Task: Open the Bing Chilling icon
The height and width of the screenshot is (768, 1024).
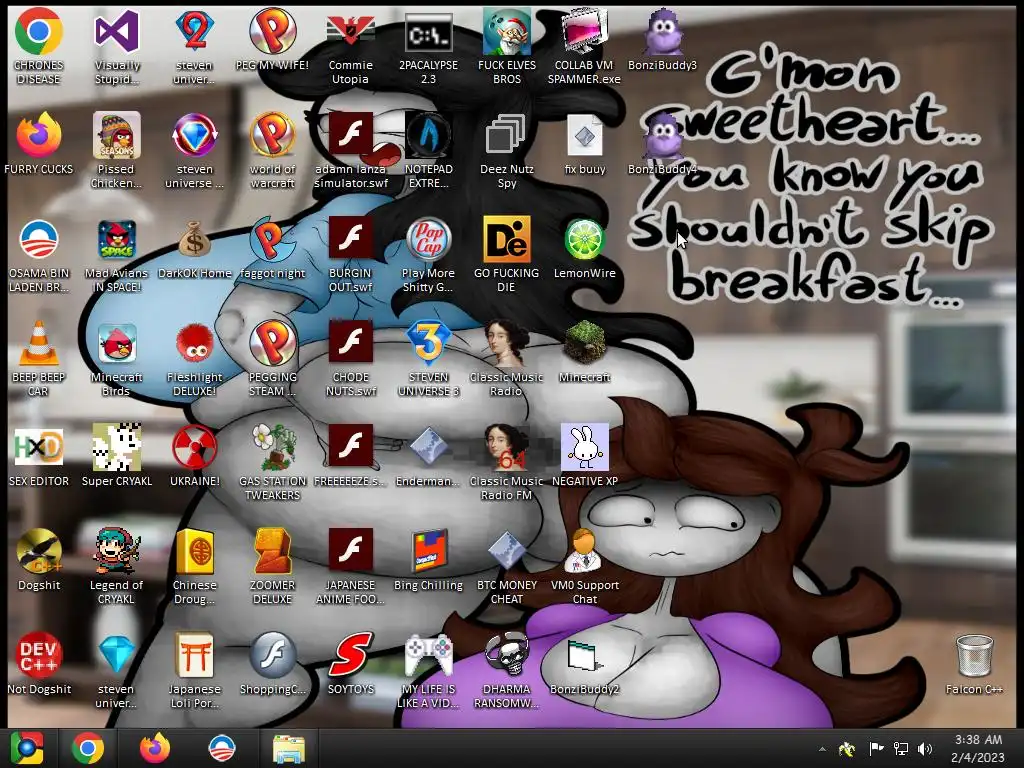Action: [x=428, y=551]
